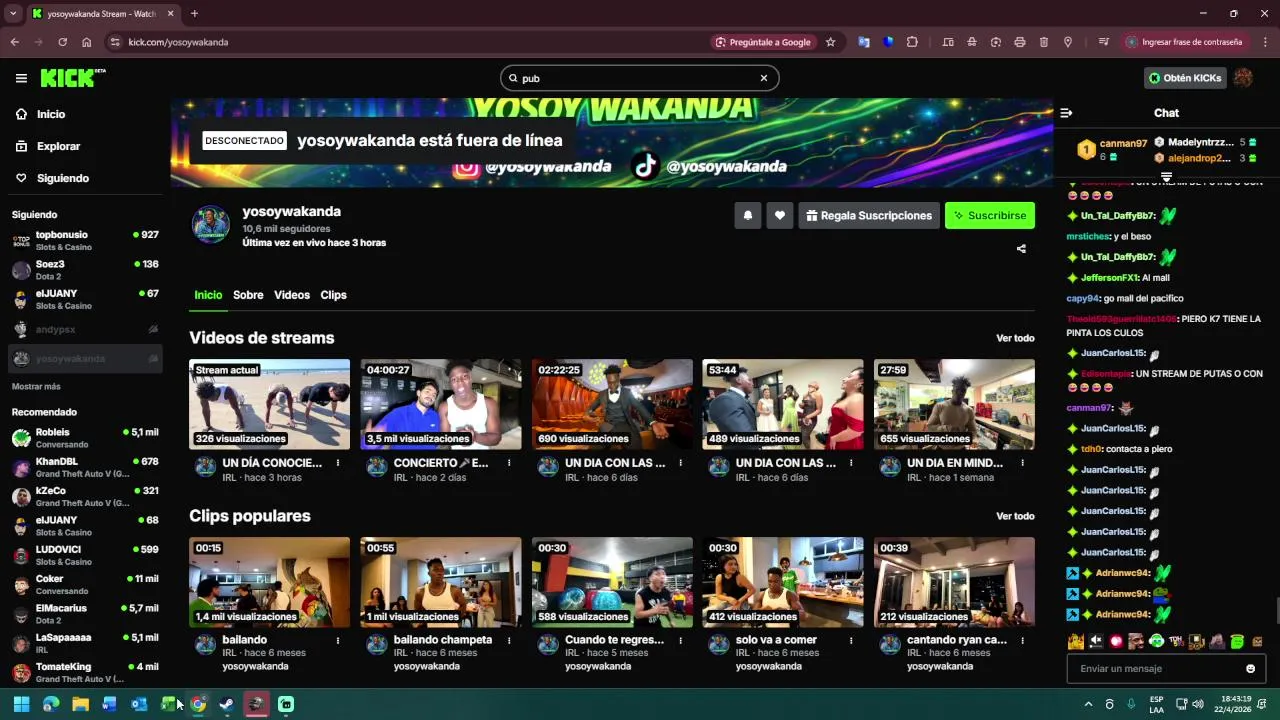Switch to the Clips tab

click(333, 295)
